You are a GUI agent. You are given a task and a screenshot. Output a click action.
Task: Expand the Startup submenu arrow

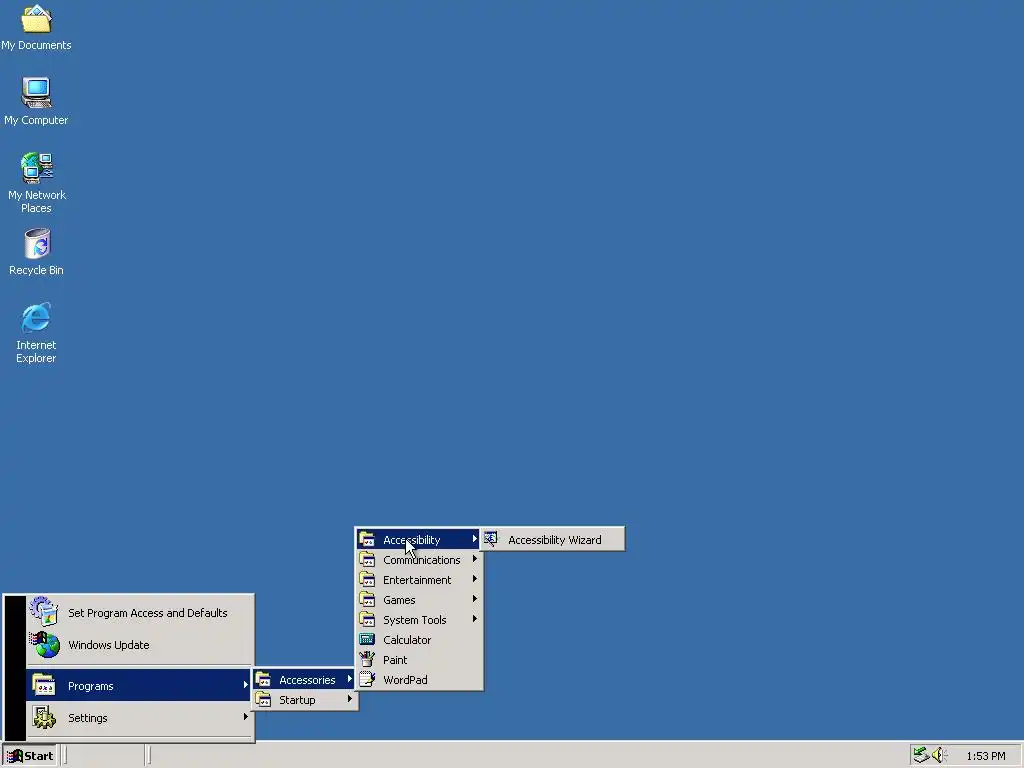tap(349, 699)
